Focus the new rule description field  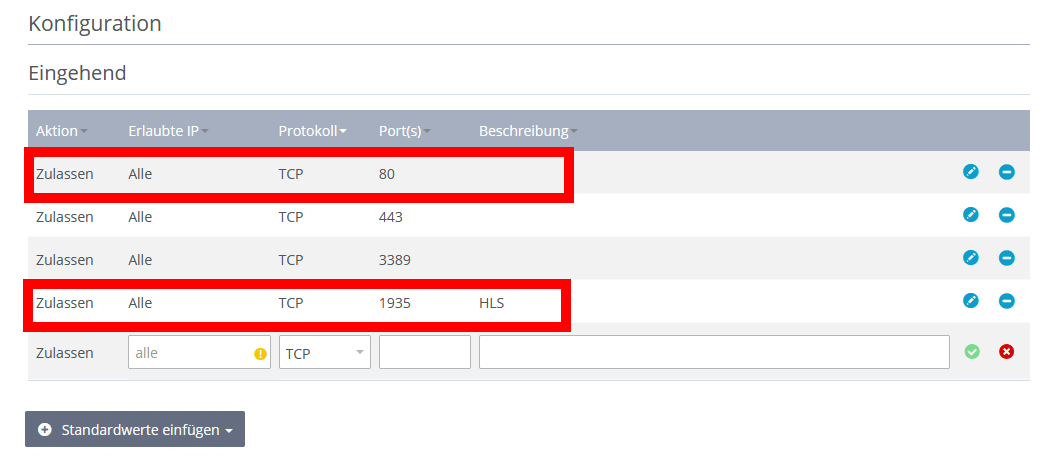point(714,352)
